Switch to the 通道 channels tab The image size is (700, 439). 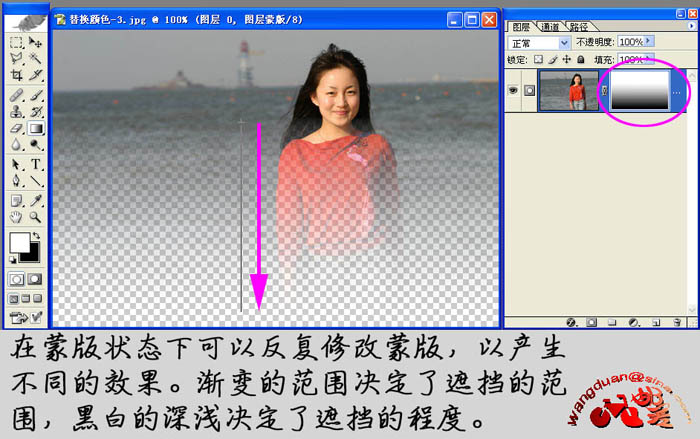tap(550, 26)
